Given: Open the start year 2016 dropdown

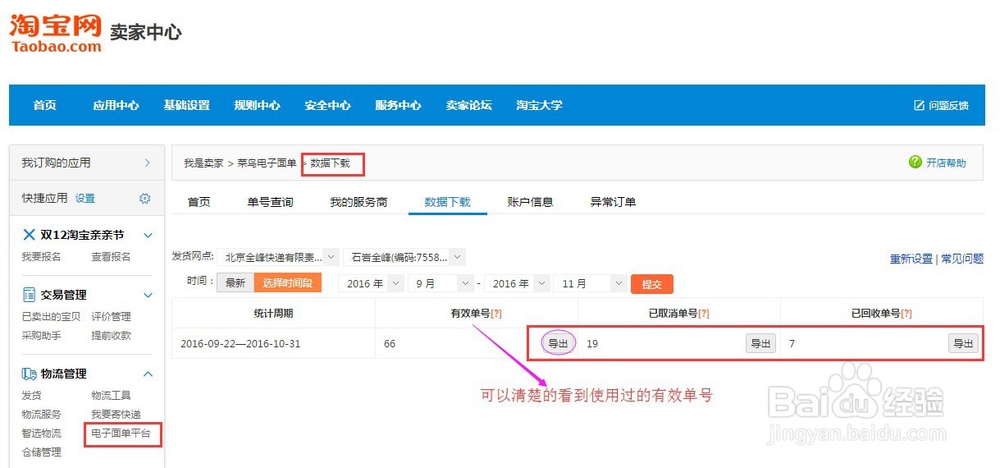Looking at the screenshot, I should [x=371, y=284].
